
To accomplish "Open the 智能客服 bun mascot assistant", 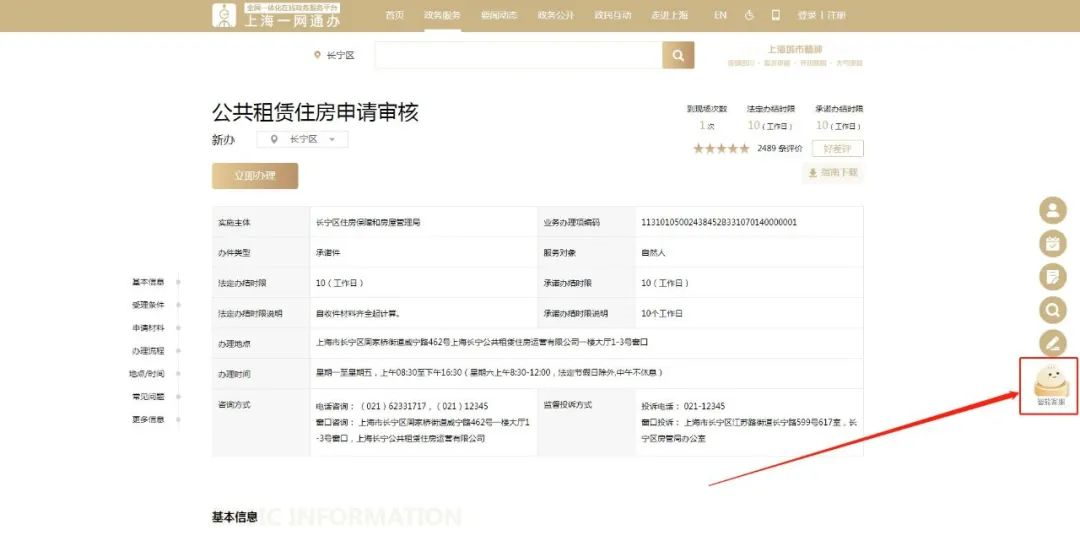I will pyautogui.click(x=1049, y=384).
